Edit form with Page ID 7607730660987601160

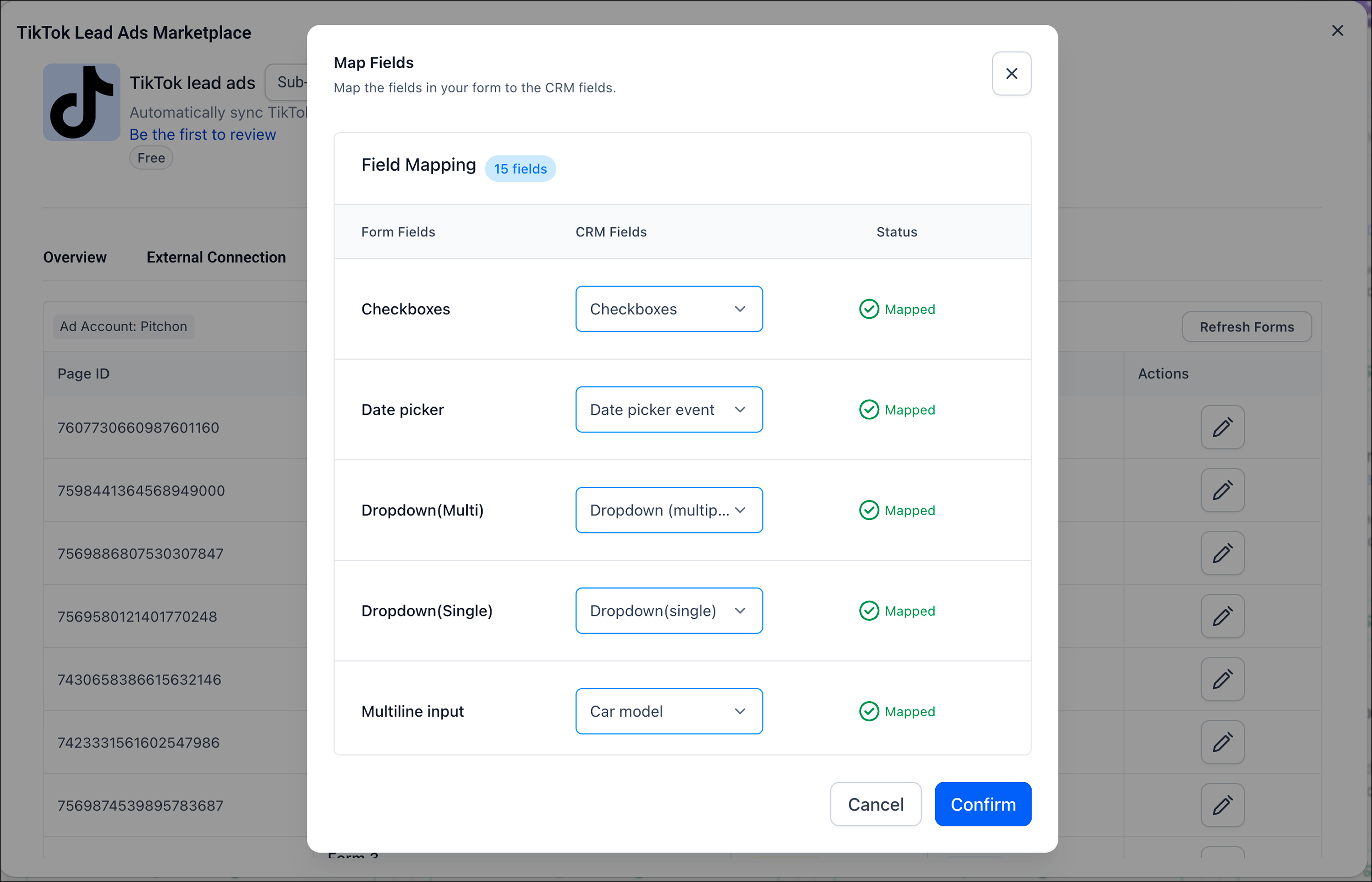[x=1223, y=427]
